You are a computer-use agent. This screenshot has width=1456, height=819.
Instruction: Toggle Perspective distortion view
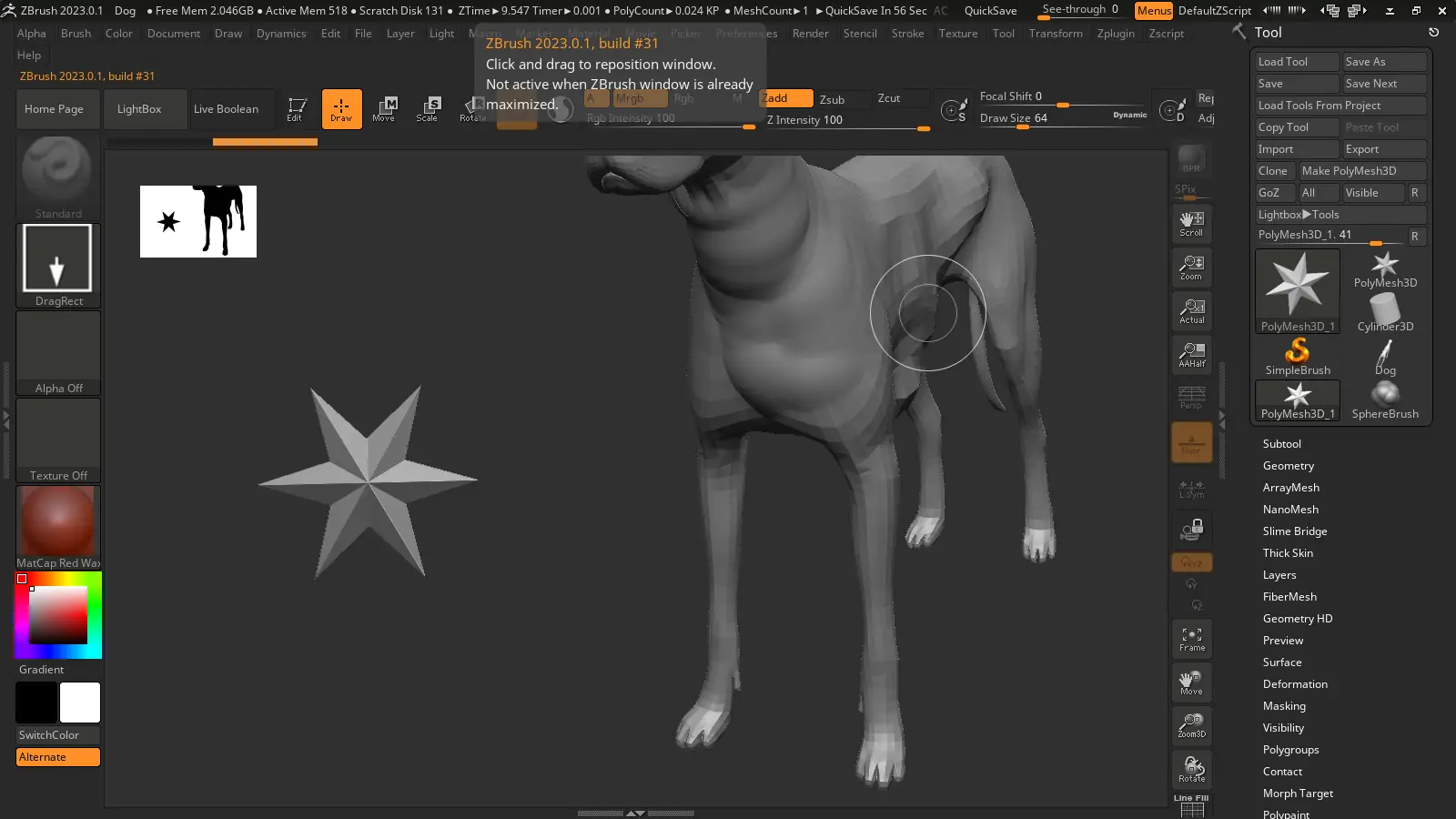pos(1191,398)
